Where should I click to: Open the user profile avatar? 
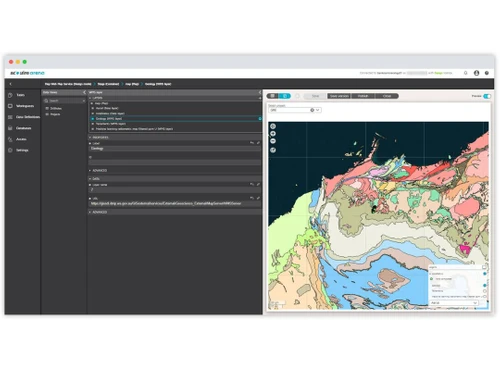click(477, 73)
